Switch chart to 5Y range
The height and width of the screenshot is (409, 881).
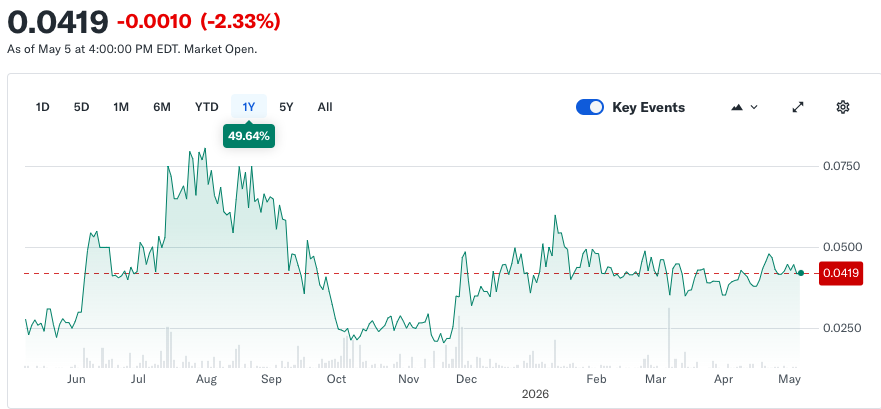coord(287,107)
